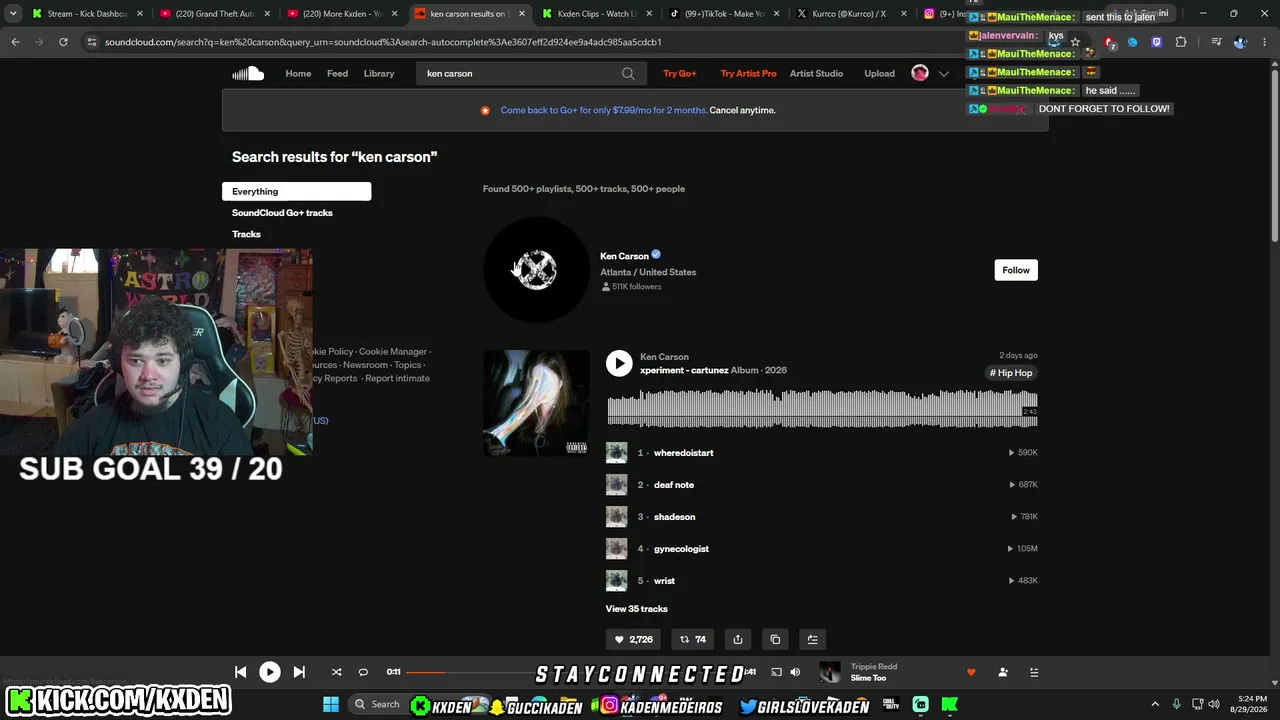
Task: Skip to the next track in player
Action: pyautogui.click(x=299, y=672)
